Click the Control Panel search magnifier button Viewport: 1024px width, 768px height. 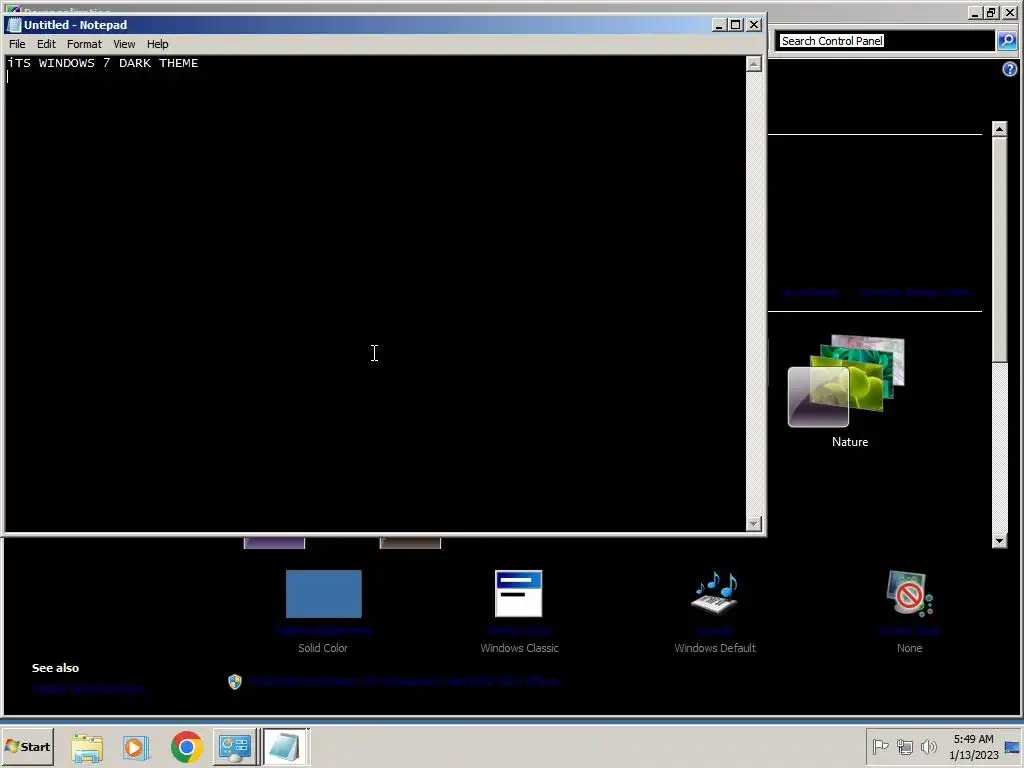(1007, 41)
